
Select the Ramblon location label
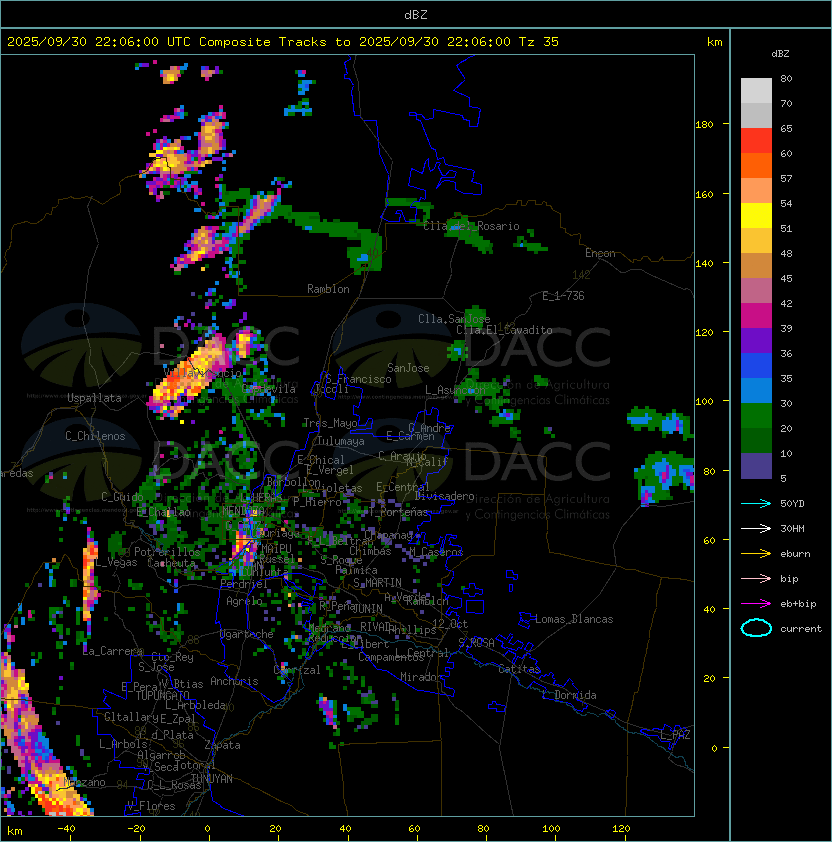point(328,289)
